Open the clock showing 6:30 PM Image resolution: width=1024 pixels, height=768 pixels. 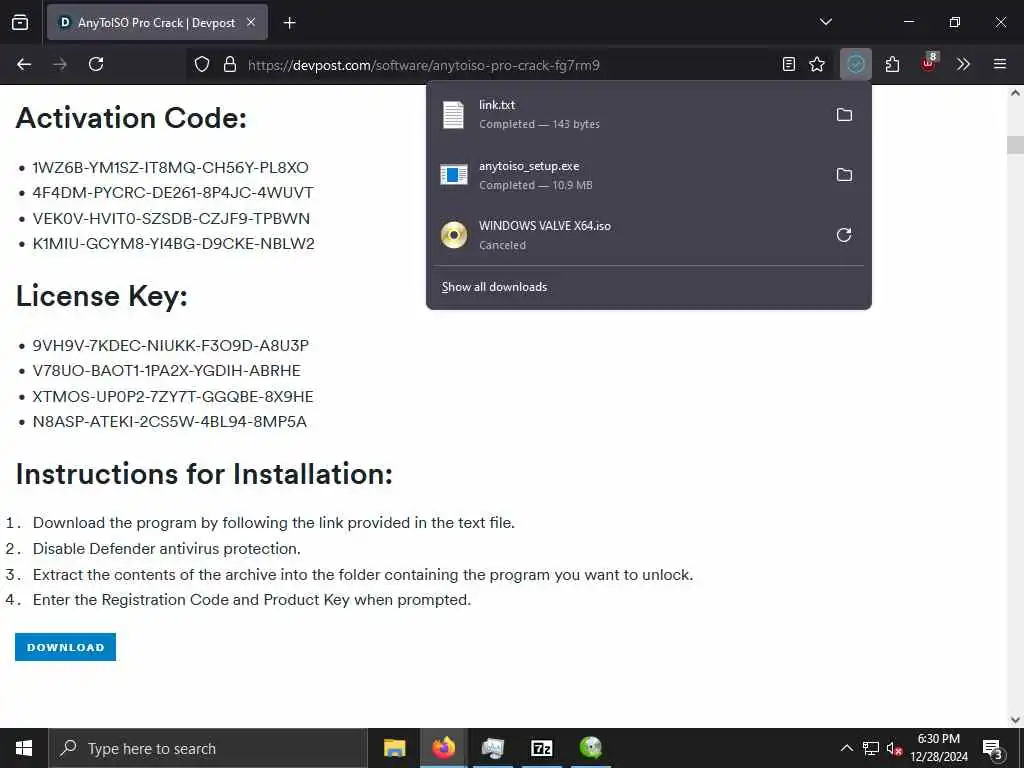click(939, 748)
